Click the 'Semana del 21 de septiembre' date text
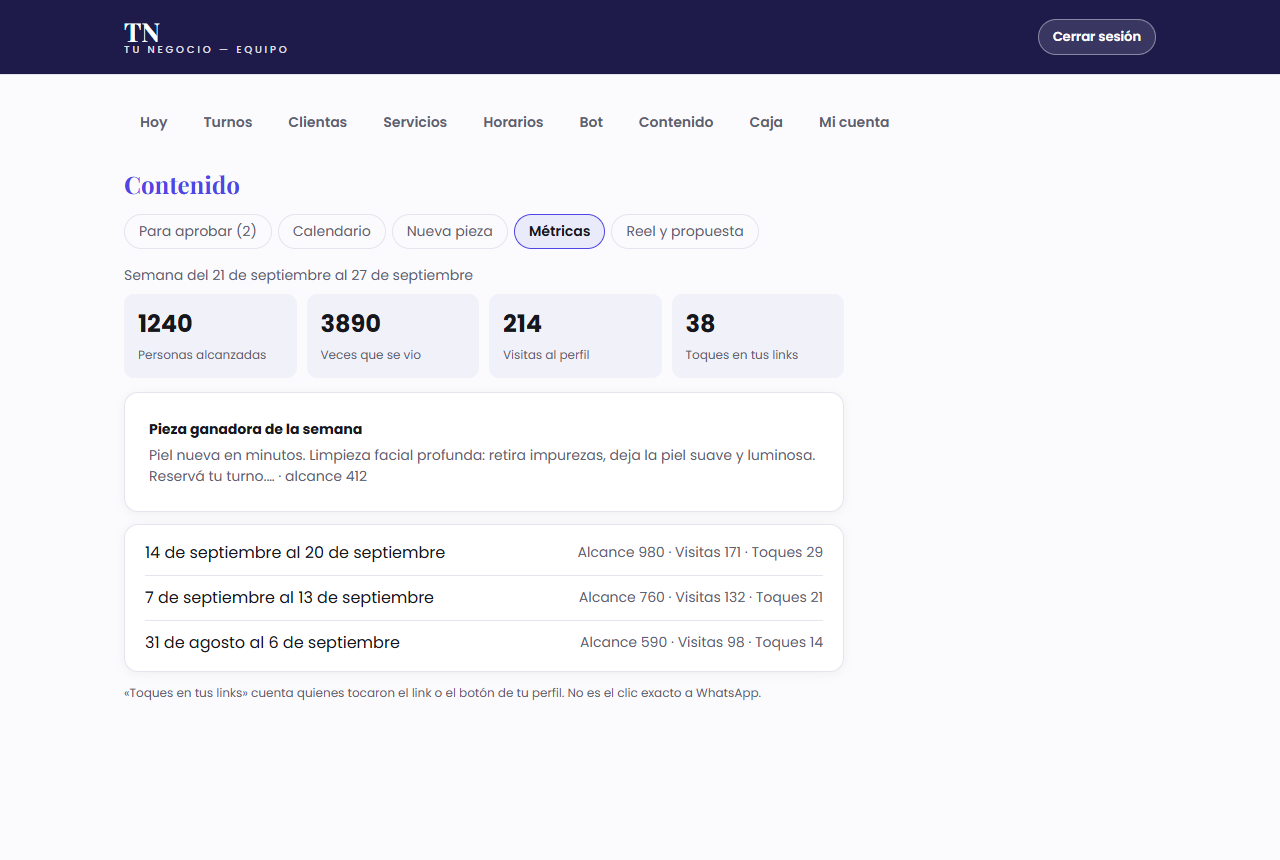This screenshot has width=1280, height=860. click(x=298, y=275)
